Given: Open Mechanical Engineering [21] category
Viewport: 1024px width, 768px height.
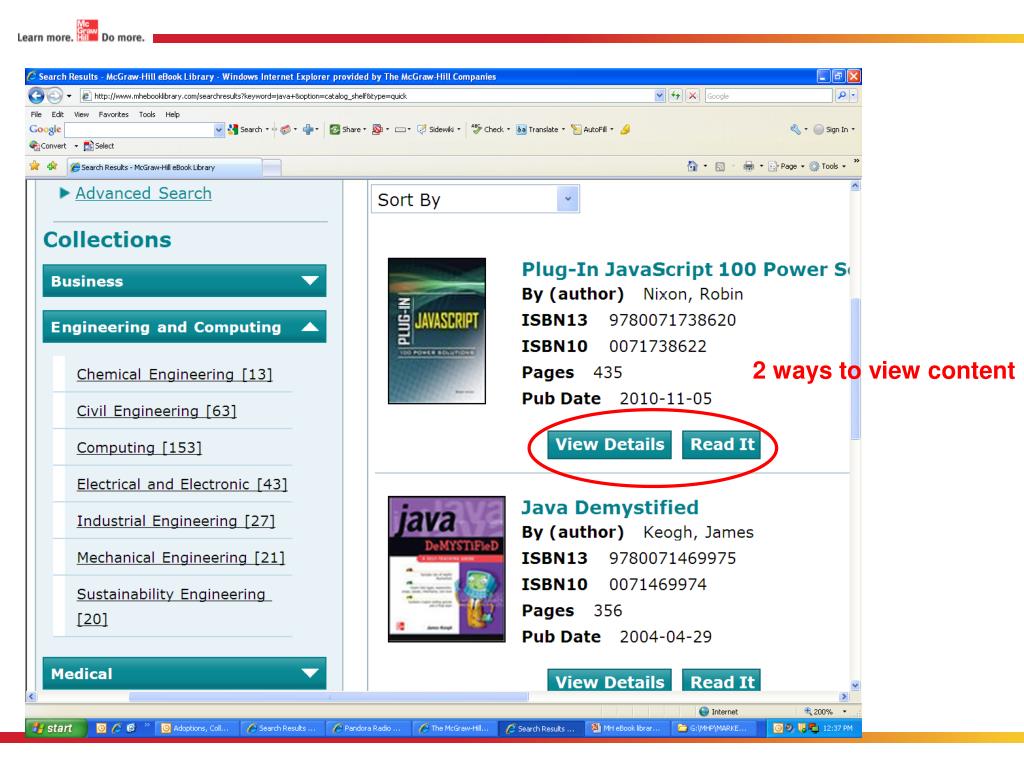Looking at the screenshot, I should 180,557.
